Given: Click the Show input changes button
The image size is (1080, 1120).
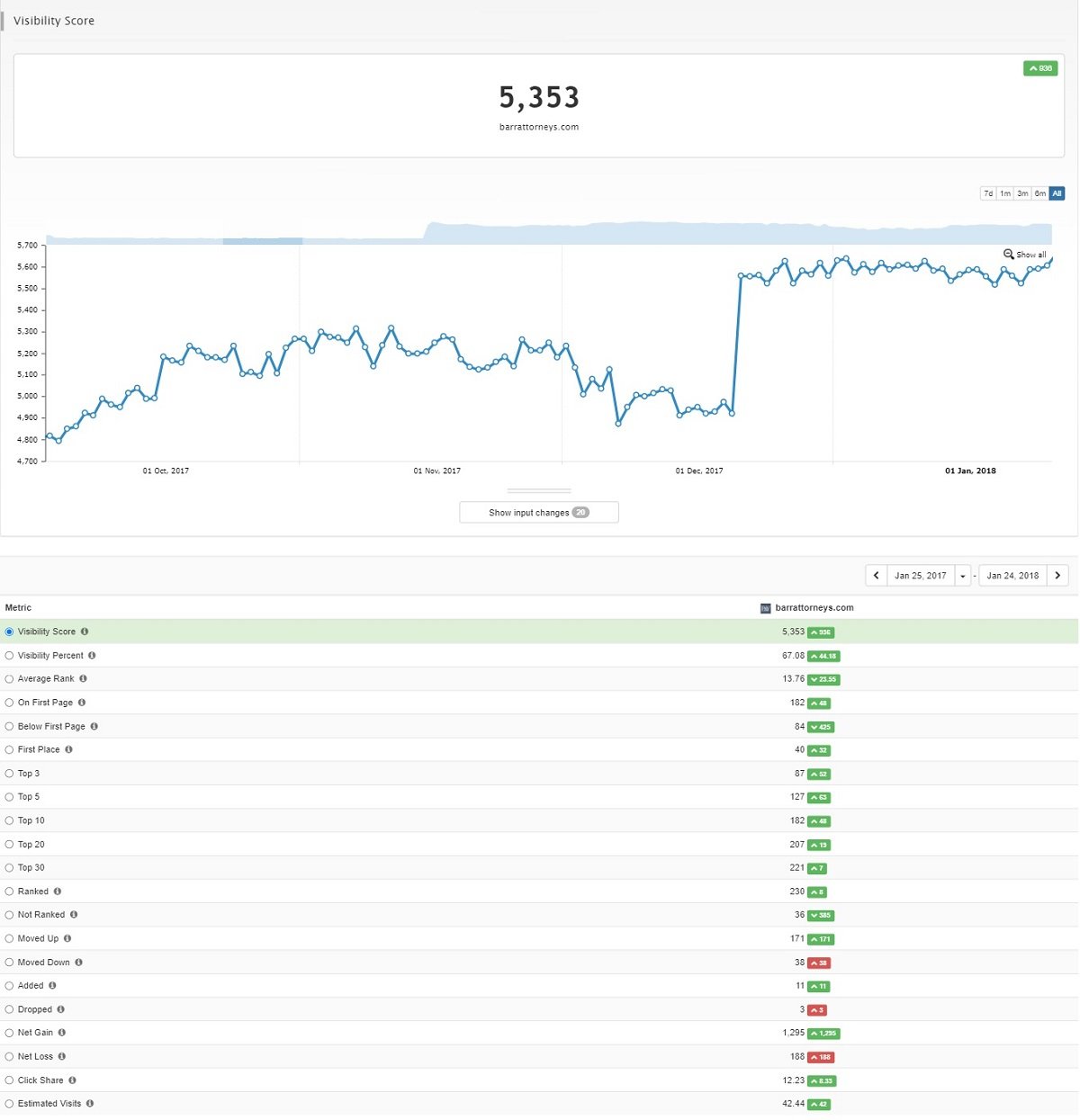Looking at the screenshot, I should click(x=539, y=513).
